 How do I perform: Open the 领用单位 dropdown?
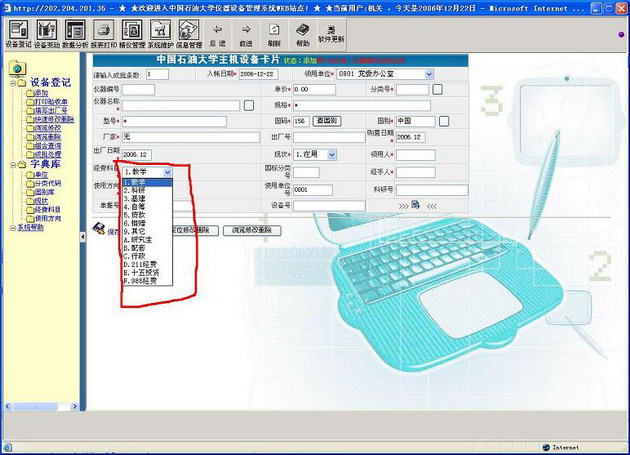click(x=428, y=74)
